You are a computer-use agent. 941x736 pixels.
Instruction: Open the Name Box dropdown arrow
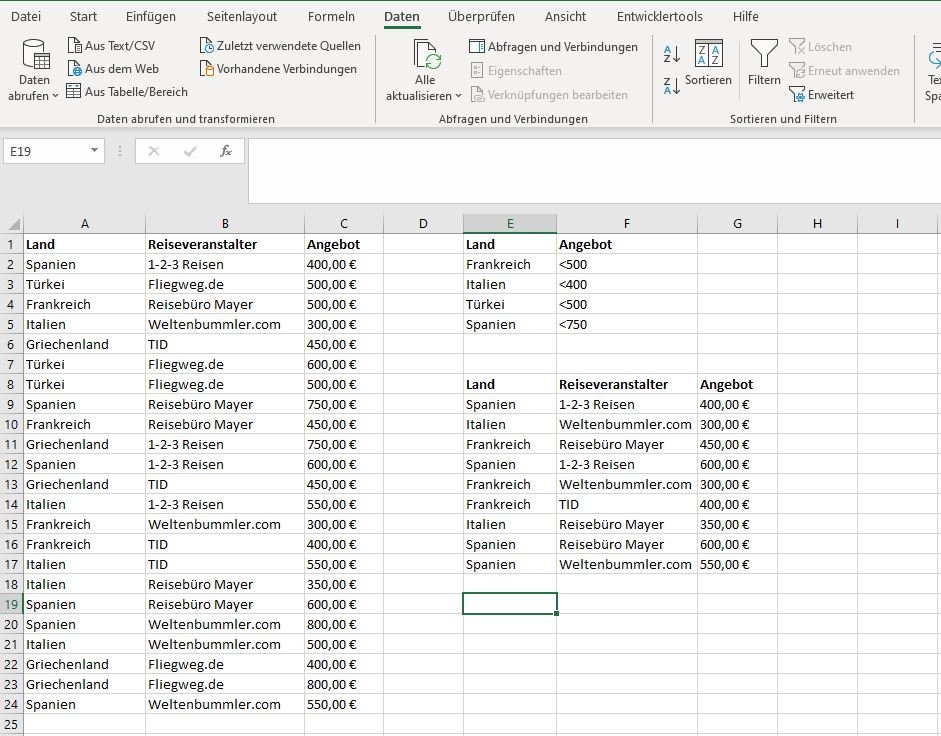95,151
